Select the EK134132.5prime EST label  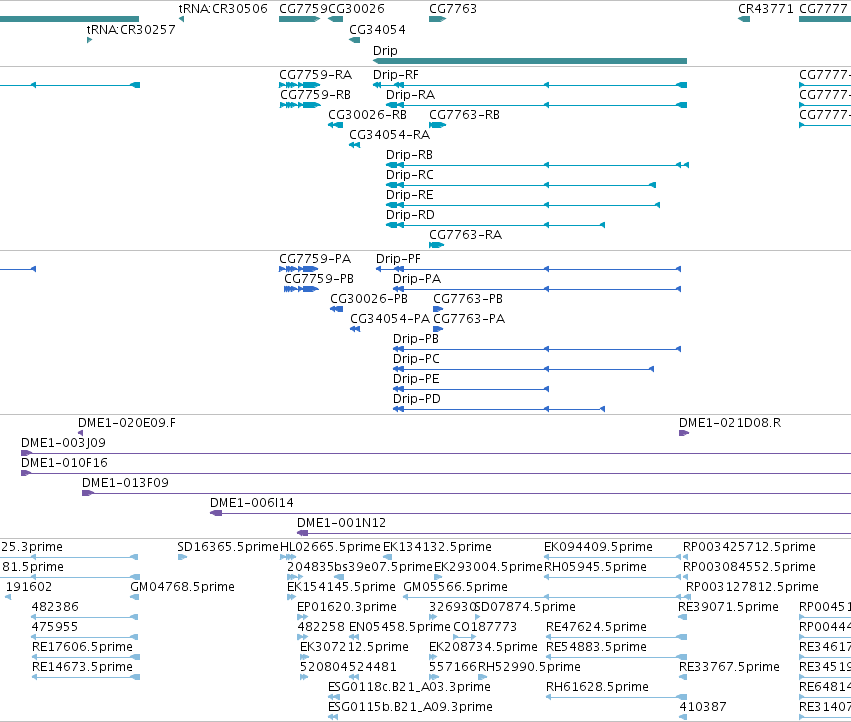click(437, 547)
